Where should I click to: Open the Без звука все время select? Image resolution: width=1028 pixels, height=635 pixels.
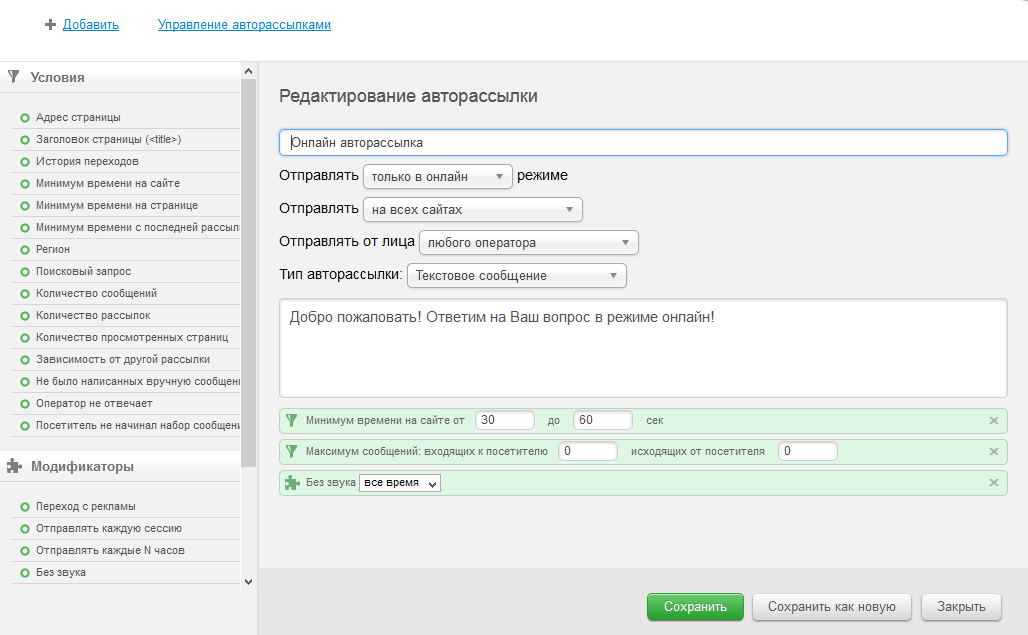pos(400,484)
